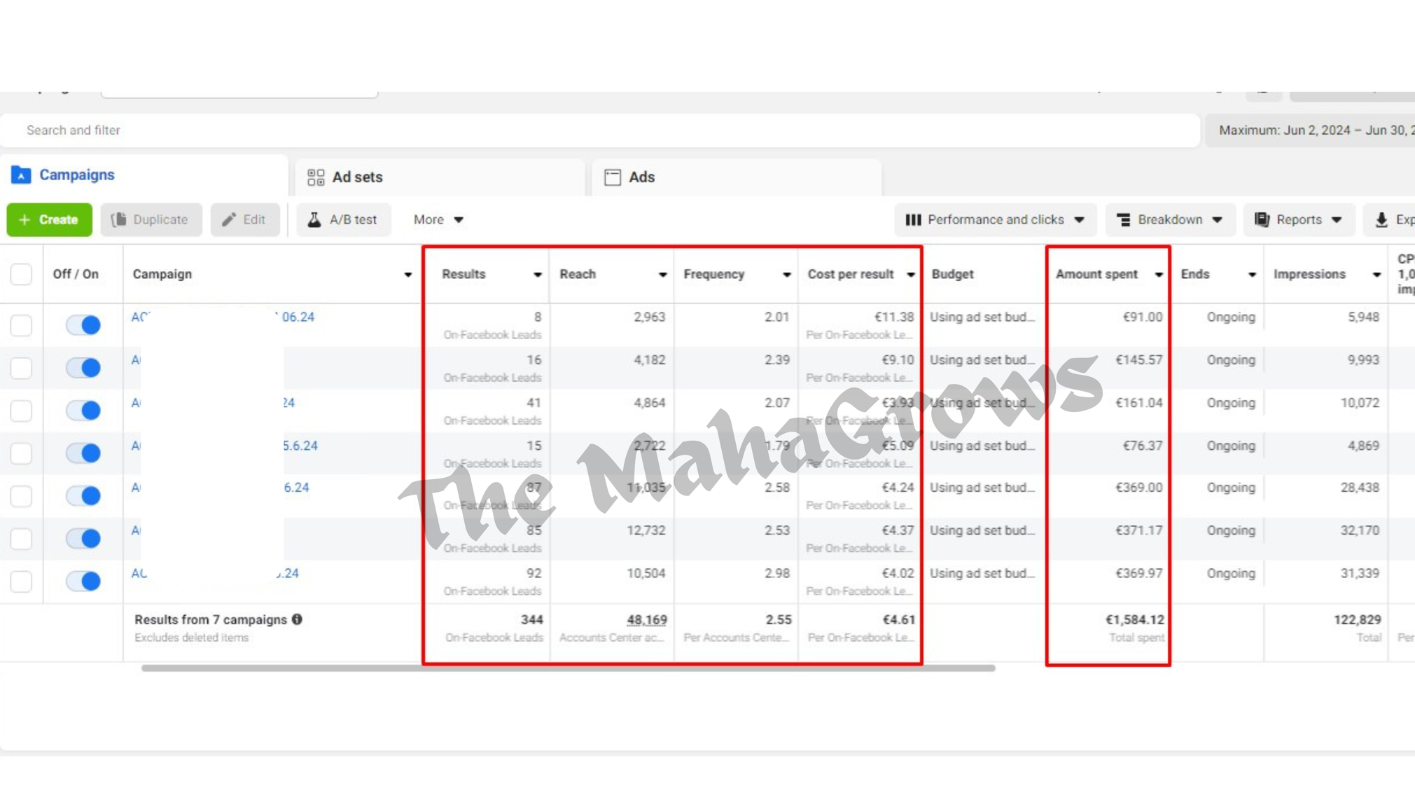Select checkbox for the campaign spending €161.04

(21, 411)
